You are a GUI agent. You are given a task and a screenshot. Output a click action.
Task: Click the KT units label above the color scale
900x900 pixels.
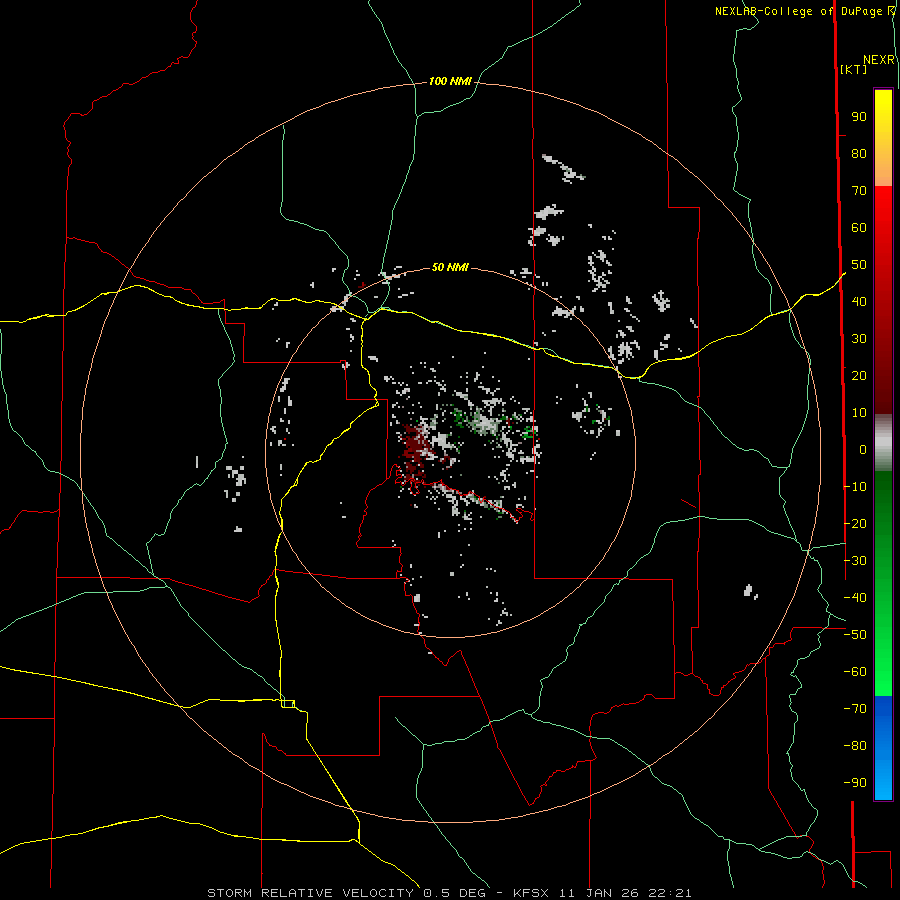click(x=854, y=69)
